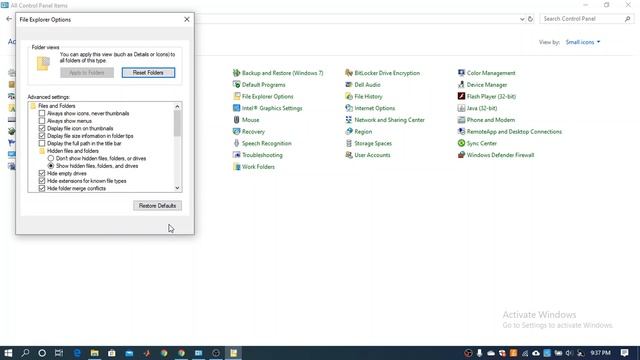Expand the address bar history dropdown arrow
Viewport: 640px width, 360px height.
522,19
